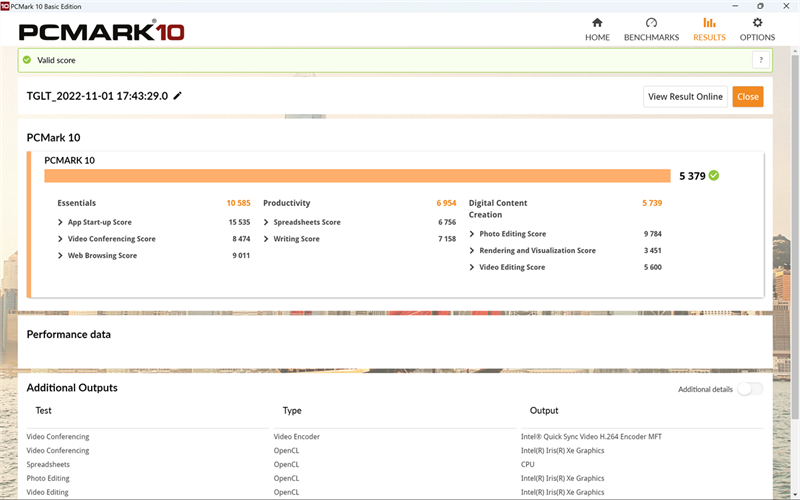Click the orange PCMark 10 score bar
This screenshot has height=500, width=800.
pos(357,176)
